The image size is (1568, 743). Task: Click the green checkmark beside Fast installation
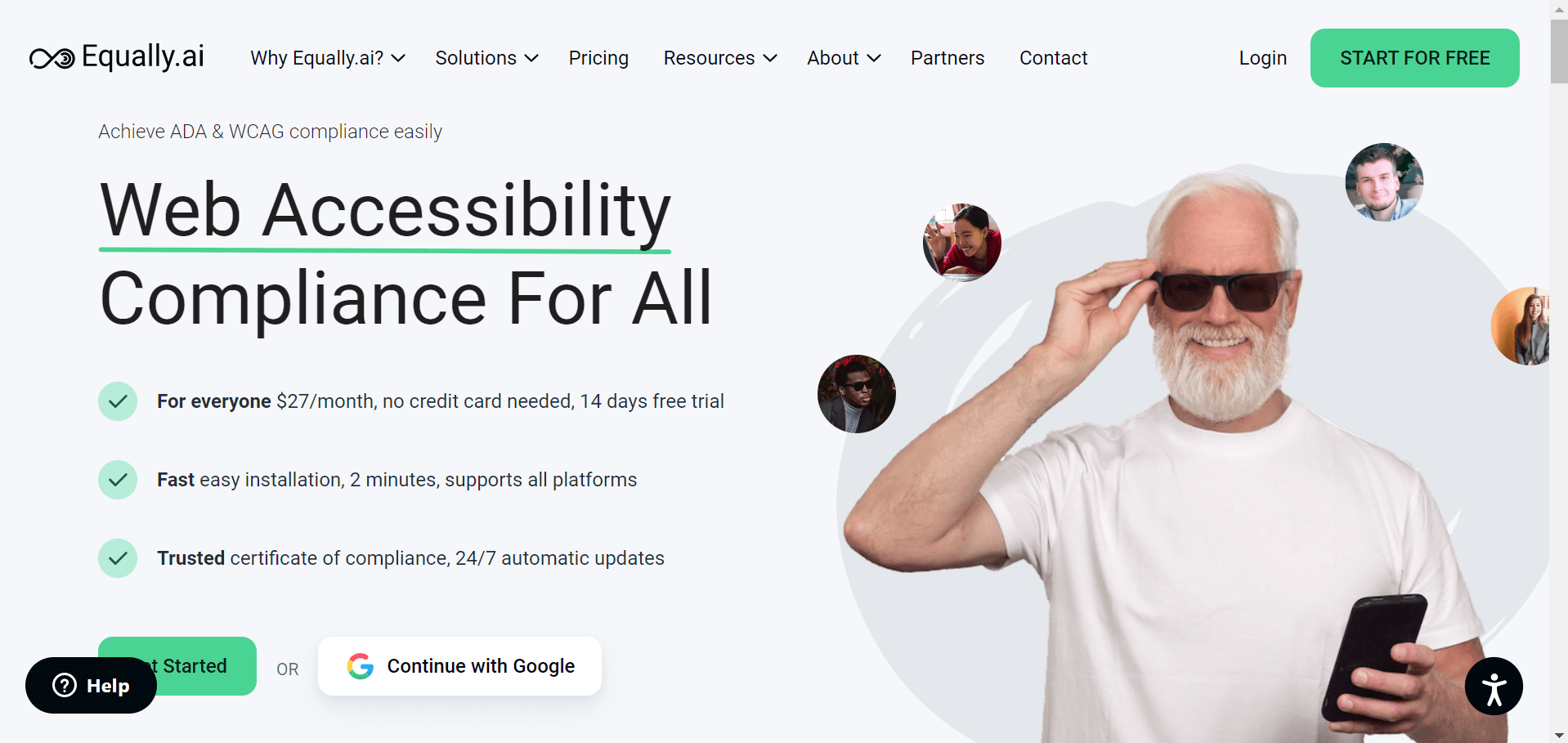tap(118, 480)
